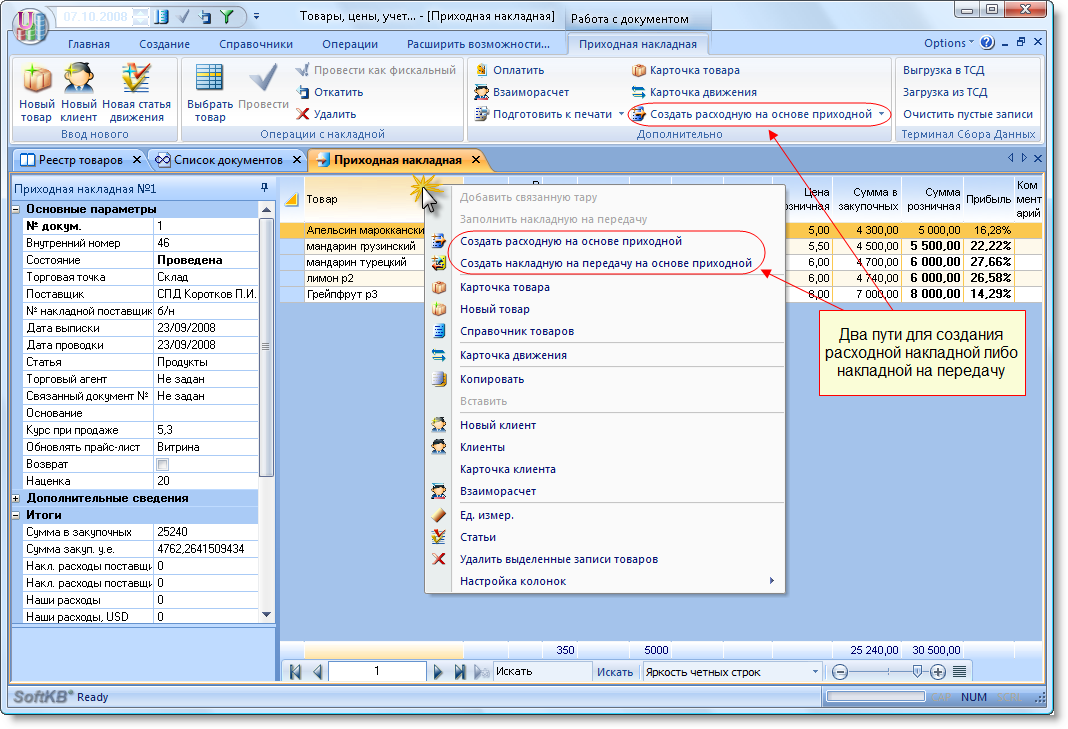Open dropdown arrow beside ribbon Создать расходную
This screenshot has height=729, width=1068.
(x=881, y=114)
